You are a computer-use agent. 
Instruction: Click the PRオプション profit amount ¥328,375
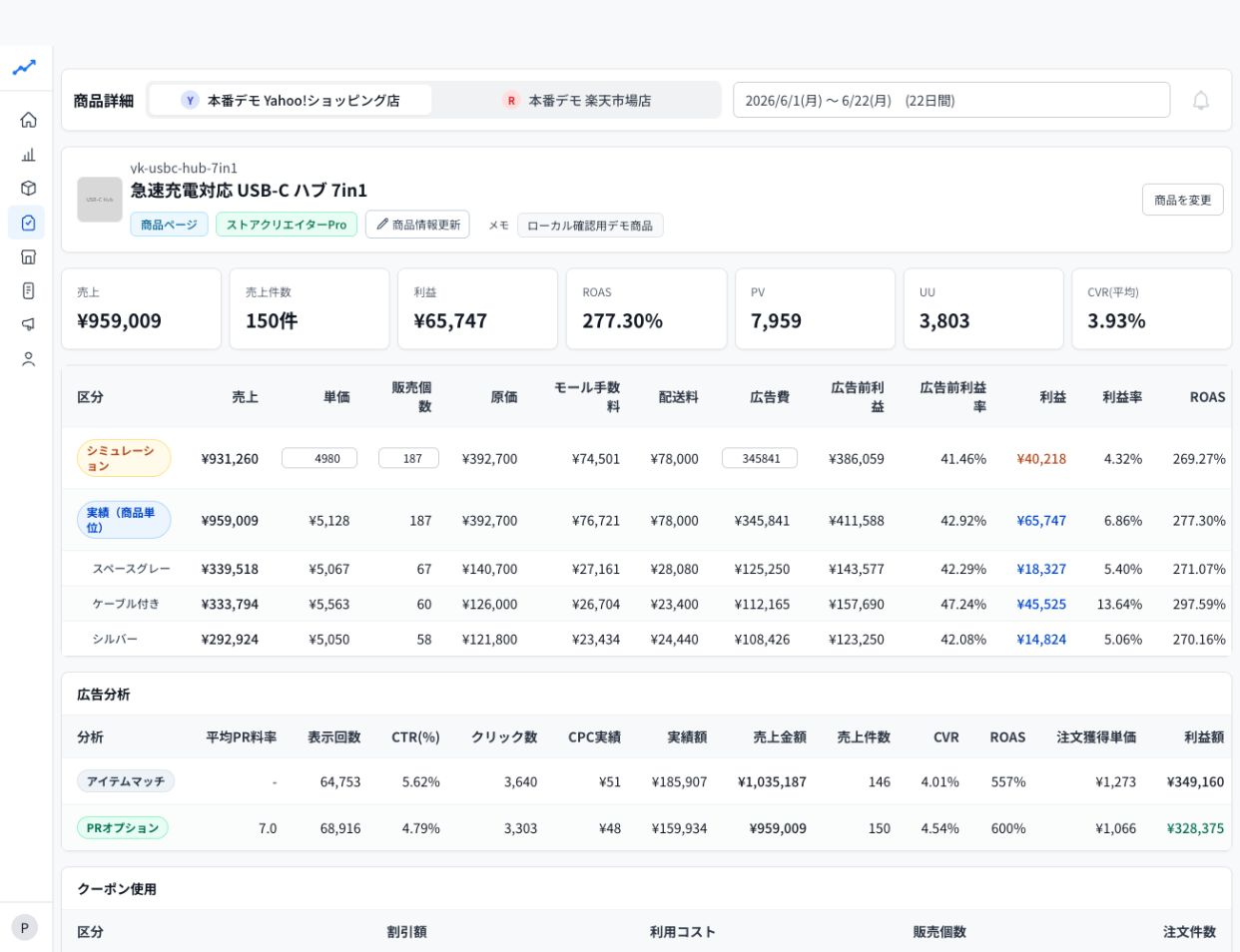coord(1195,828)
